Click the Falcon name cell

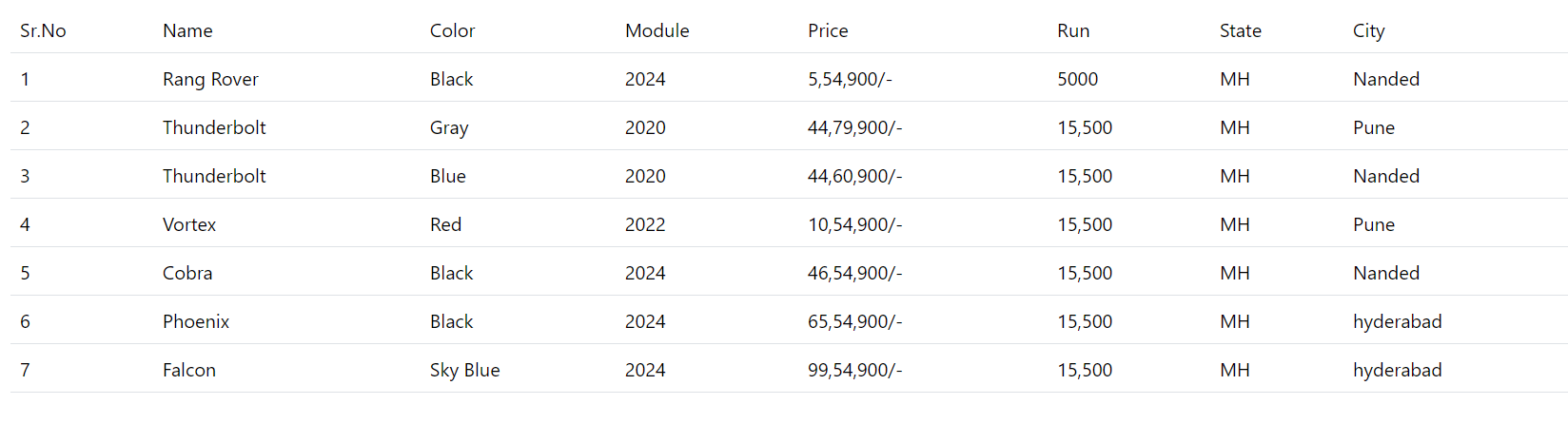[189, 370]
